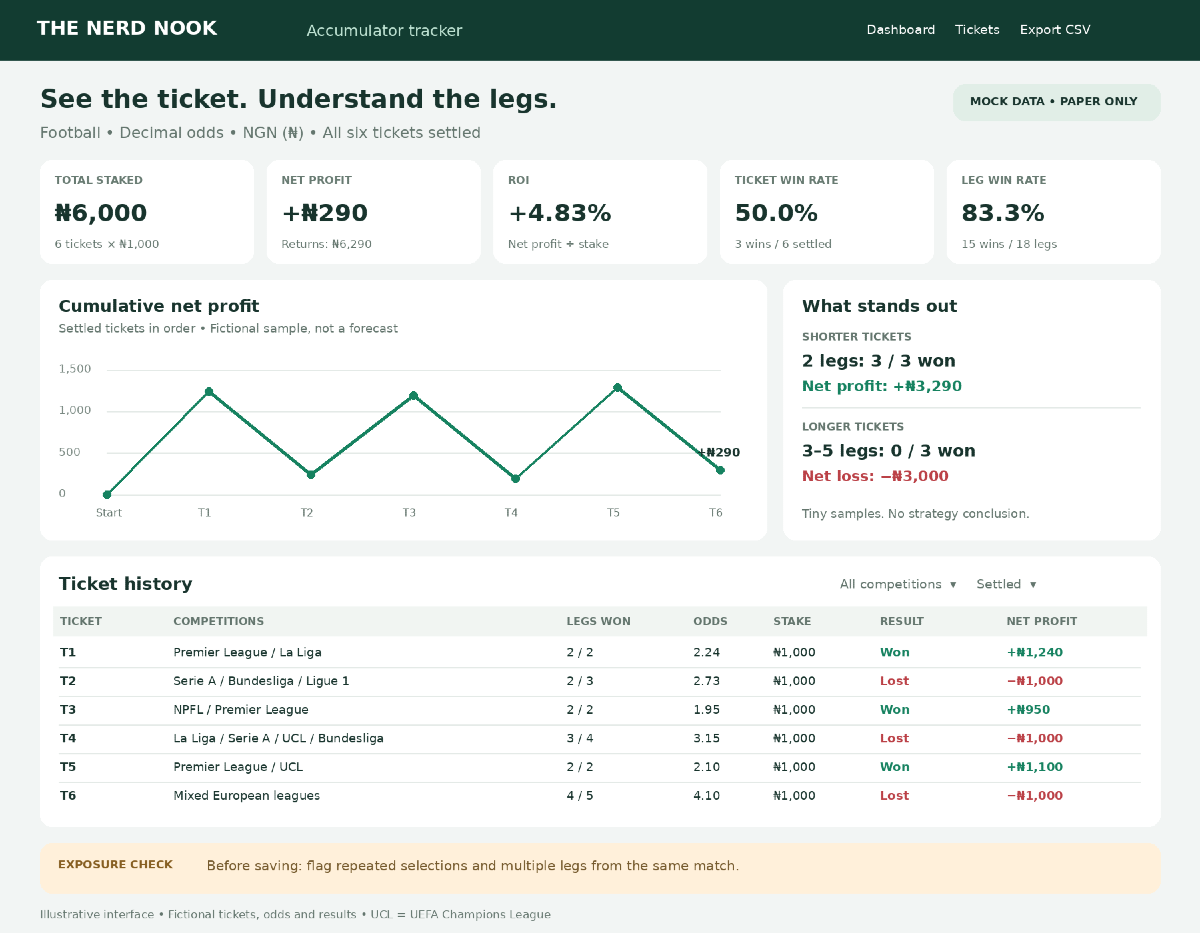Click the Start point on the chart

pos(107,494)
